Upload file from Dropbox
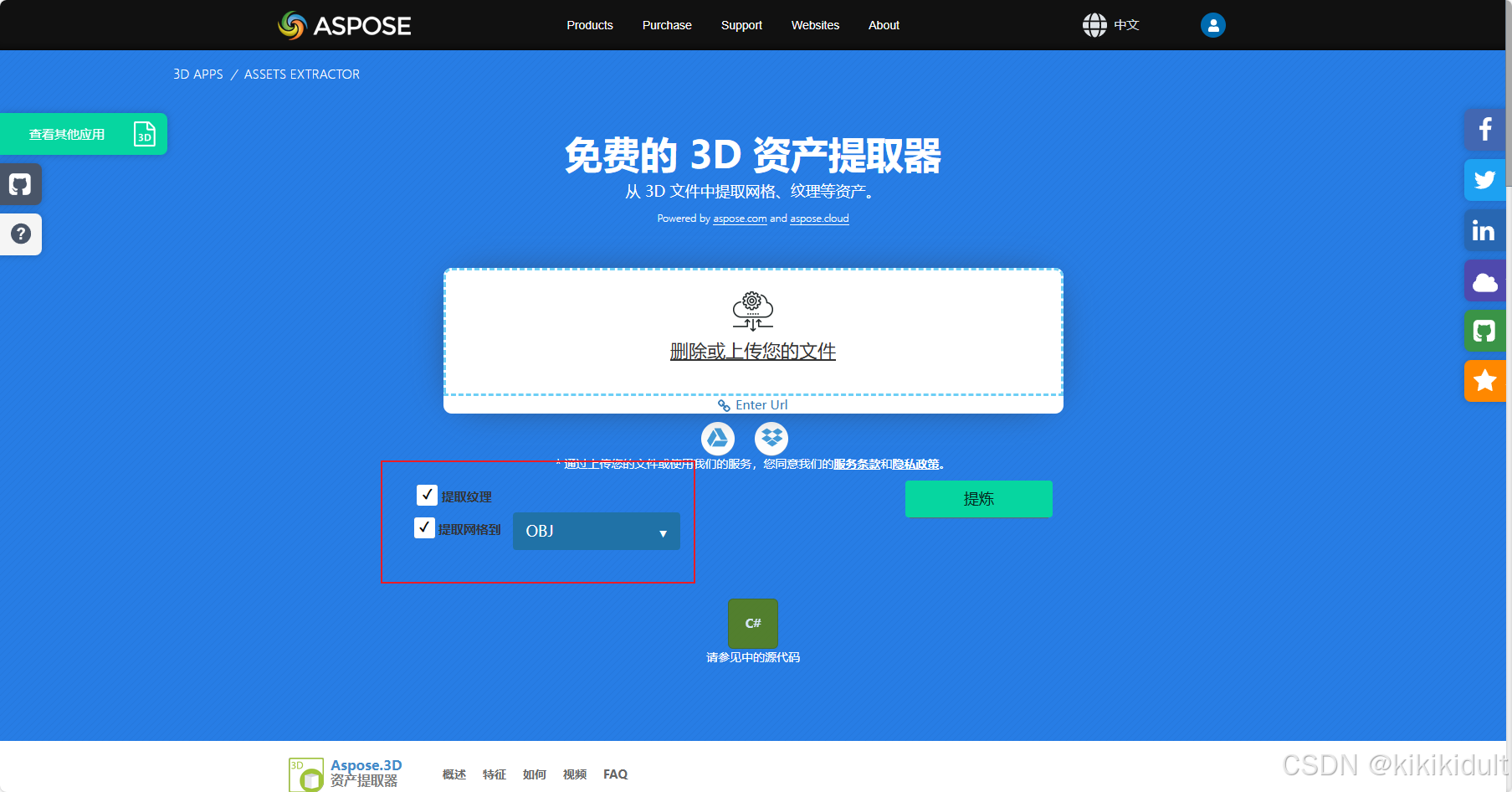The image size is (1512, 792). tap(771, 438)
